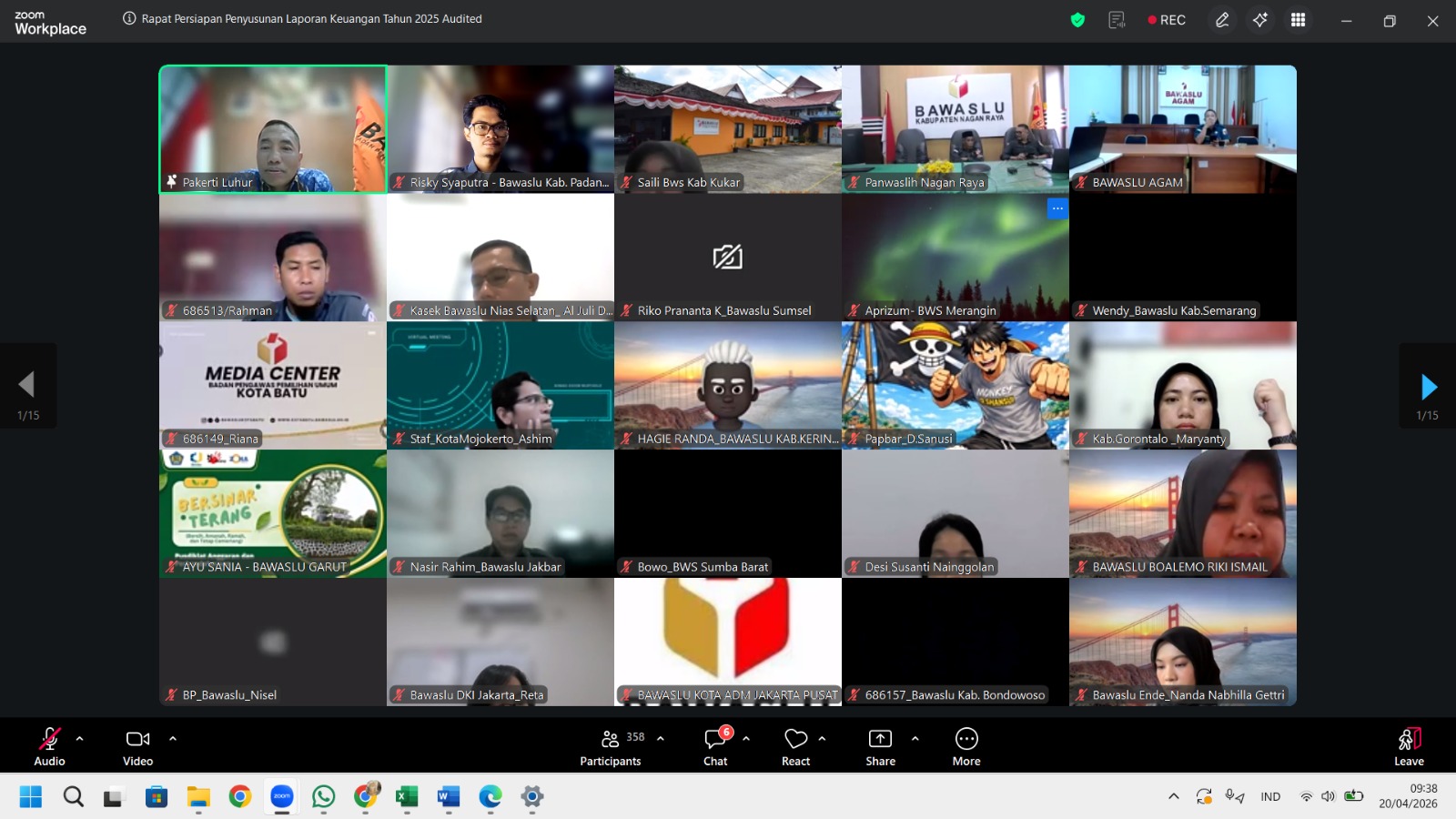The height and width of the screenshot is (819, 1456).
Task: Open WhatsApp from the taskbar
Action: coord(323,797)
